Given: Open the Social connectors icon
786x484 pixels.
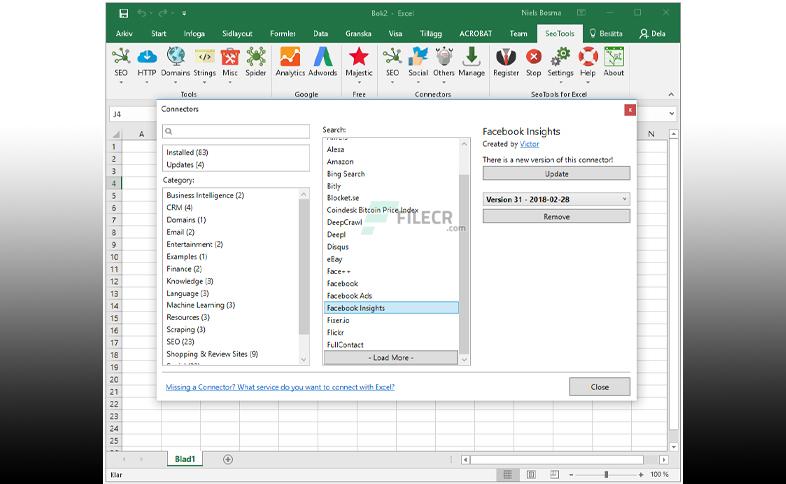Looking at the screenshot, I should point(418,57).
